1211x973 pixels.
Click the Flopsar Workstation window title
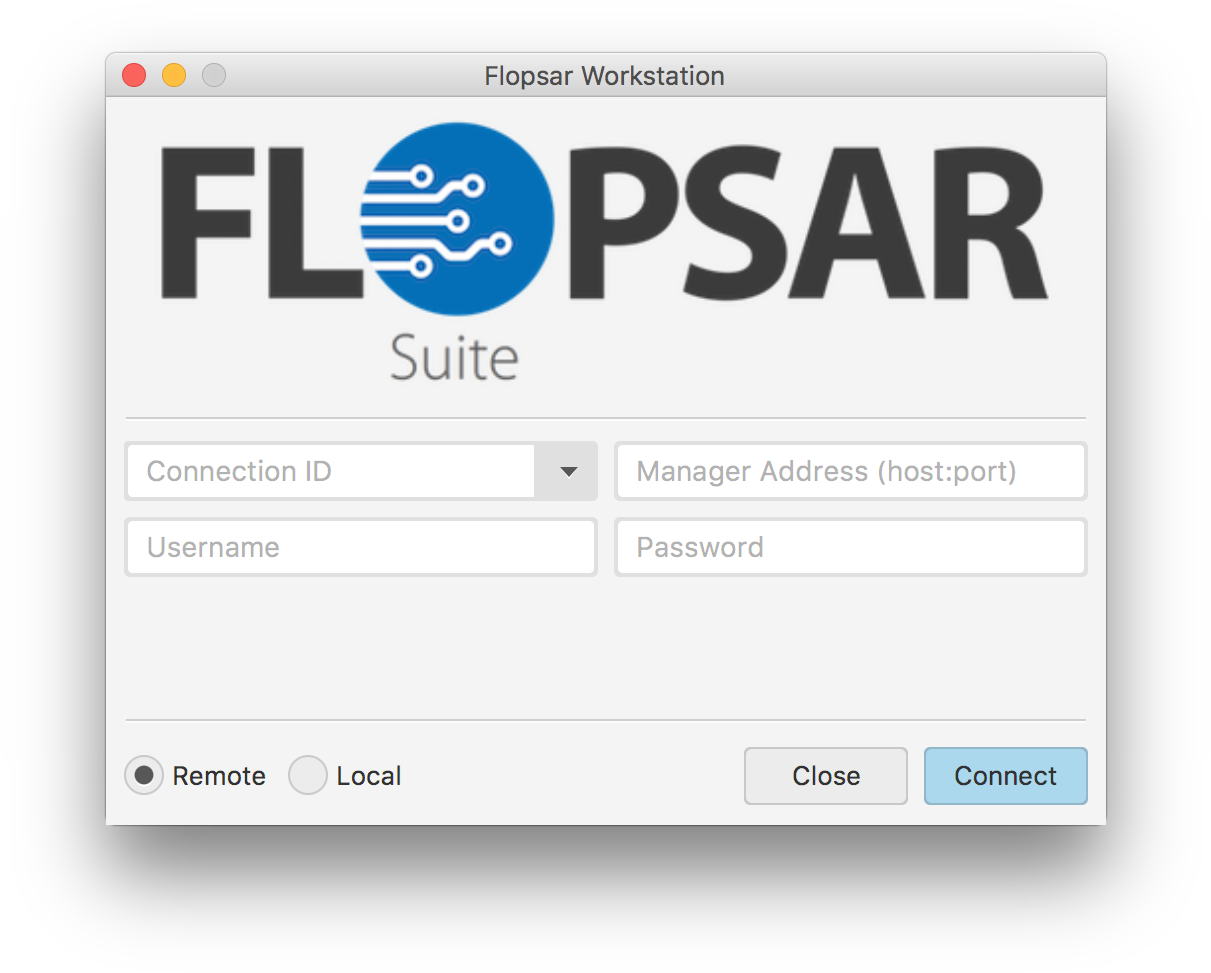tap(604, 76)
